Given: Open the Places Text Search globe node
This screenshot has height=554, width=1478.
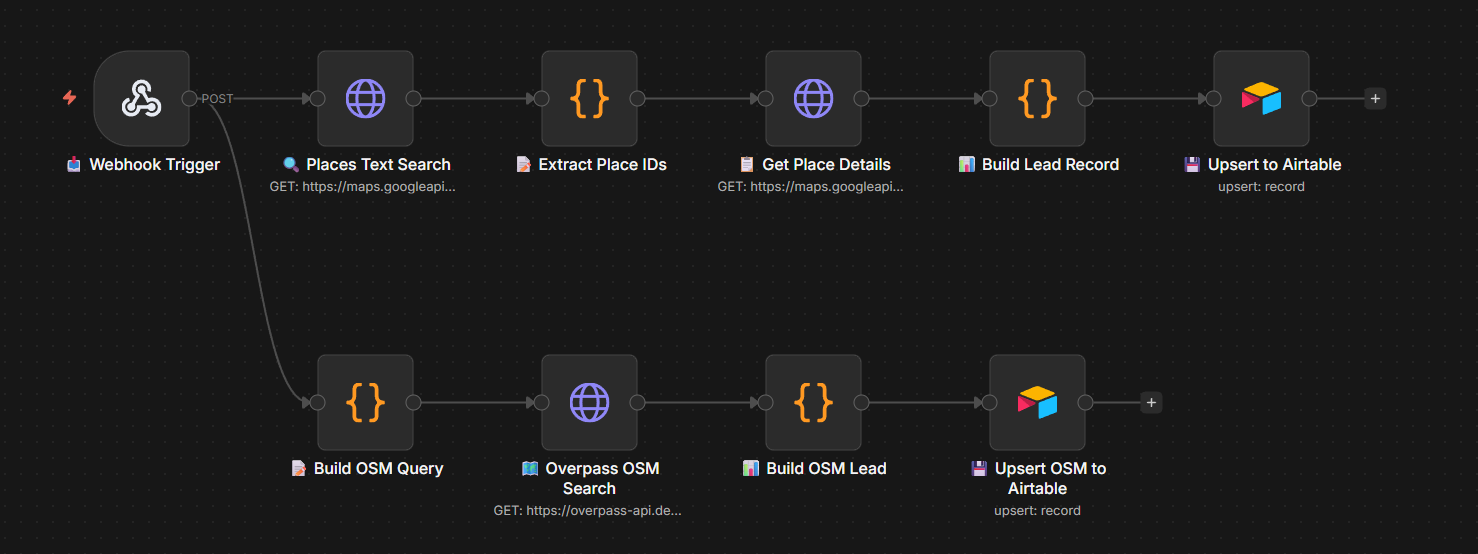Looking at the screenshot, I should (365, 98).
